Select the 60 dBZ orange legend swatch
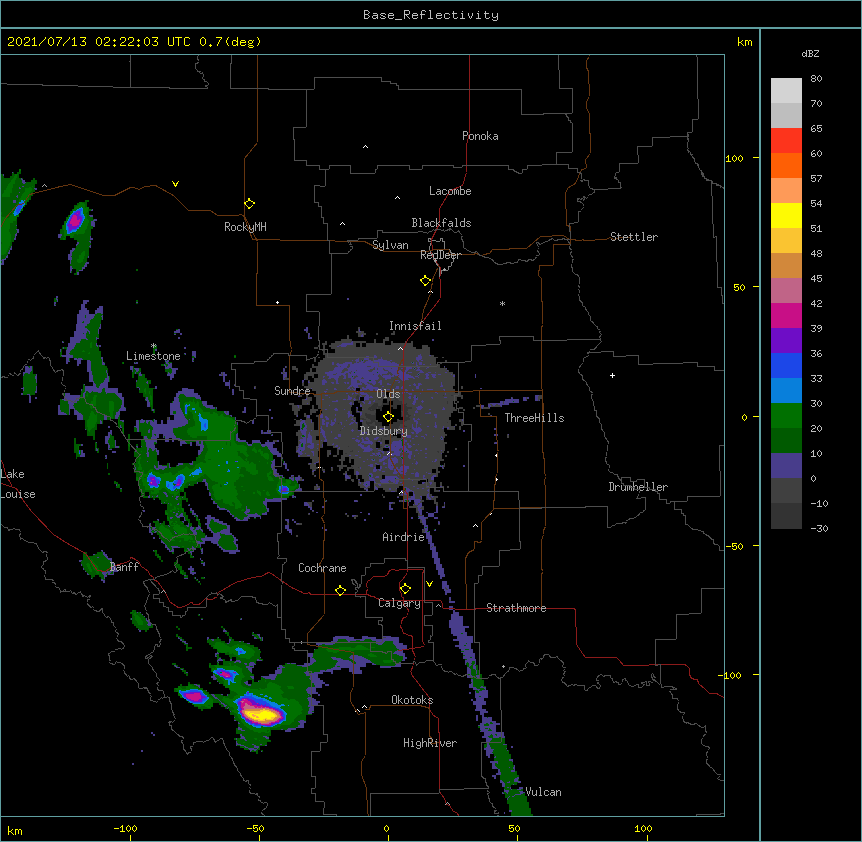Viewport: 862px width, 842px height. [x=786, y=165]
